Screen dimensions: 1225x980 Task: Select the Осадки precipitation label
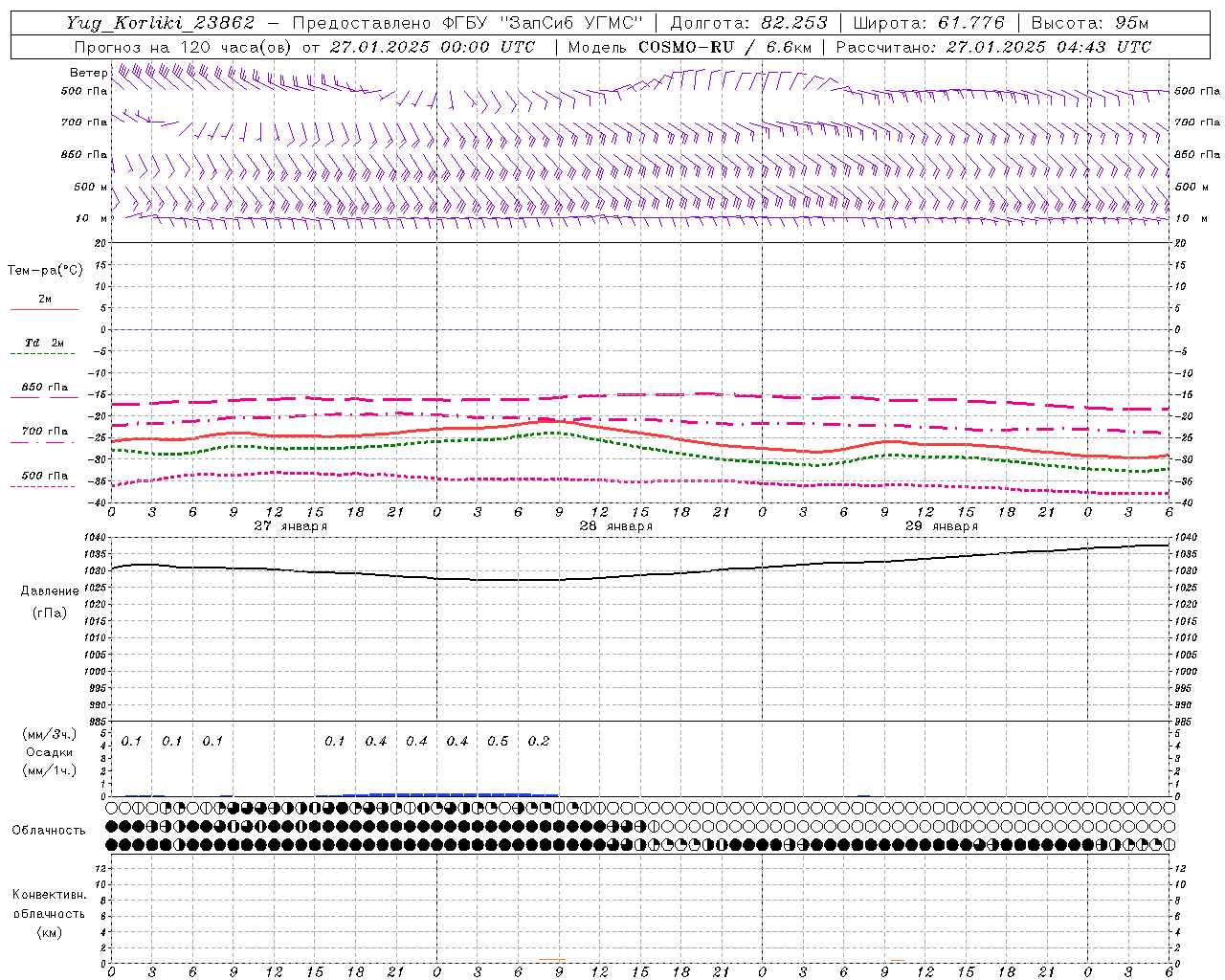50,752
